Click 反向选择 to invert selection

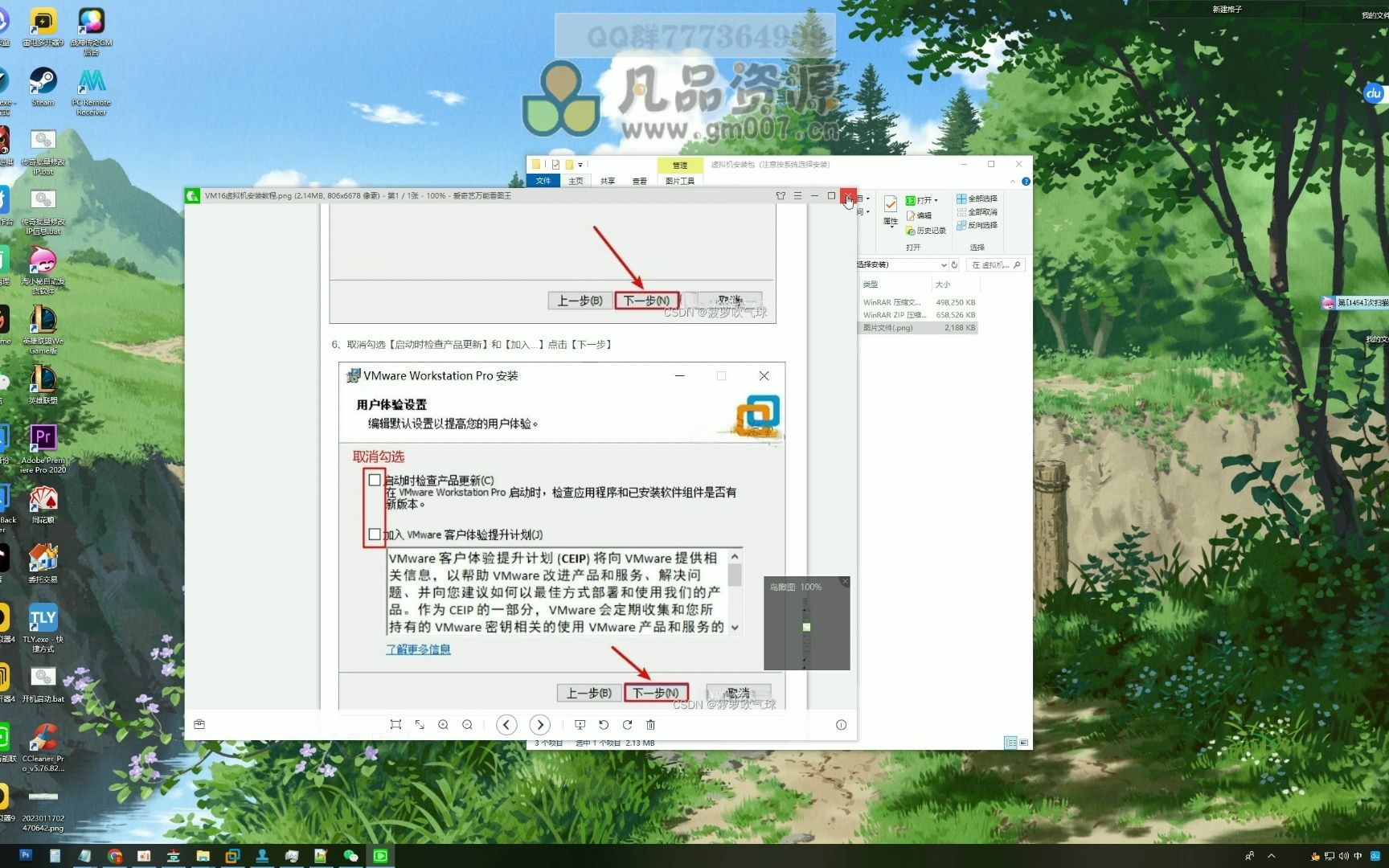click(977, 226)
